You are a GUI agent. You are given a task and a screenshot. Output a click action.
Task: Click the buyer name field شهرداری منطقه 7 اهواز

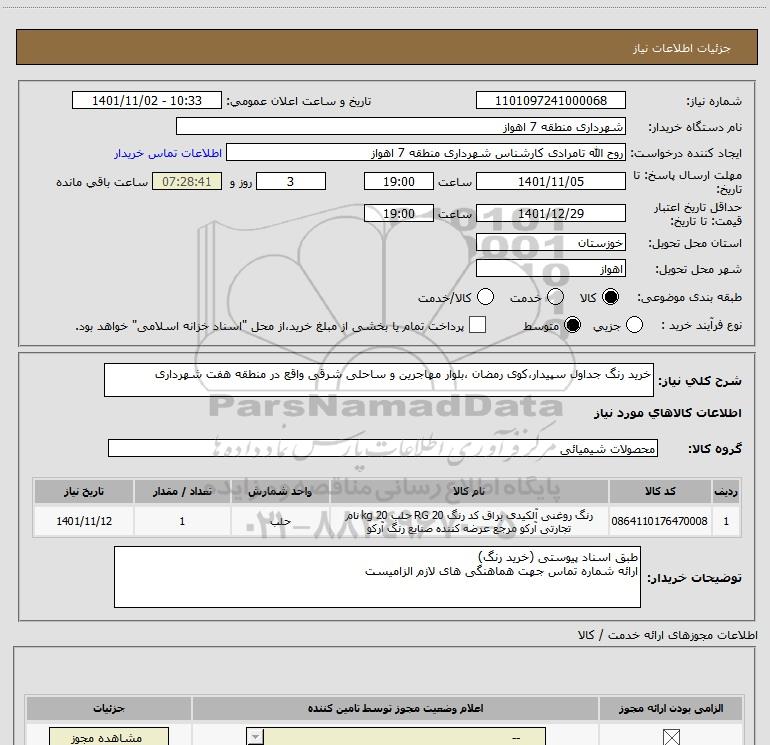(x=401, y=127)
